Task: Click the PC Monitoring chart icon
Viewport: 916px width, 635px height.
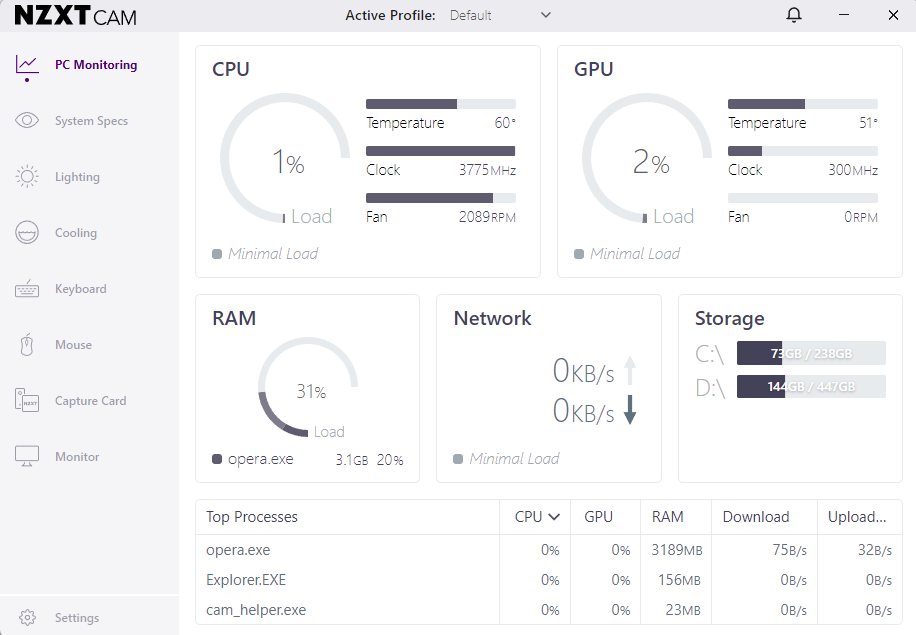Action: coord(27,67)
